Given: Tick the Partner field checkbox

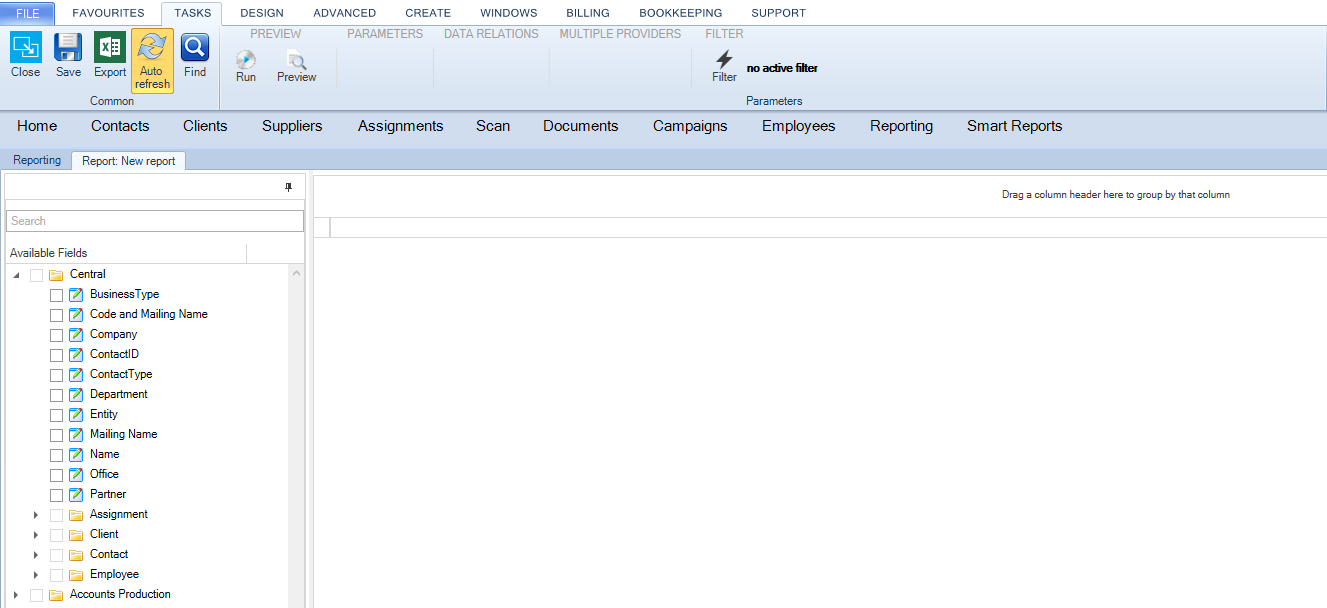Looking at the screenshot, I should pos(56,495).
